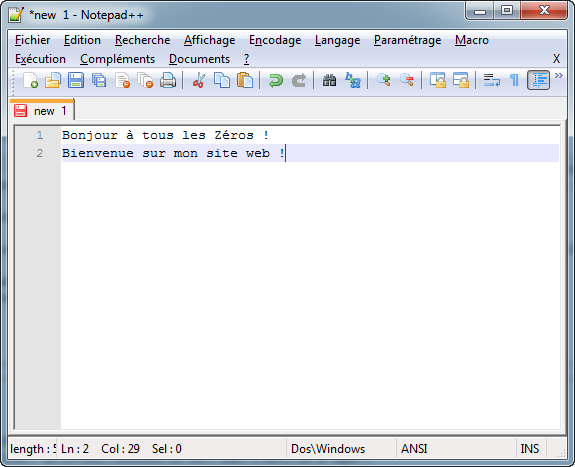Save all files using stacked floppies icon
This screenshot has width=575, height=467.
[x=99, y=80]
